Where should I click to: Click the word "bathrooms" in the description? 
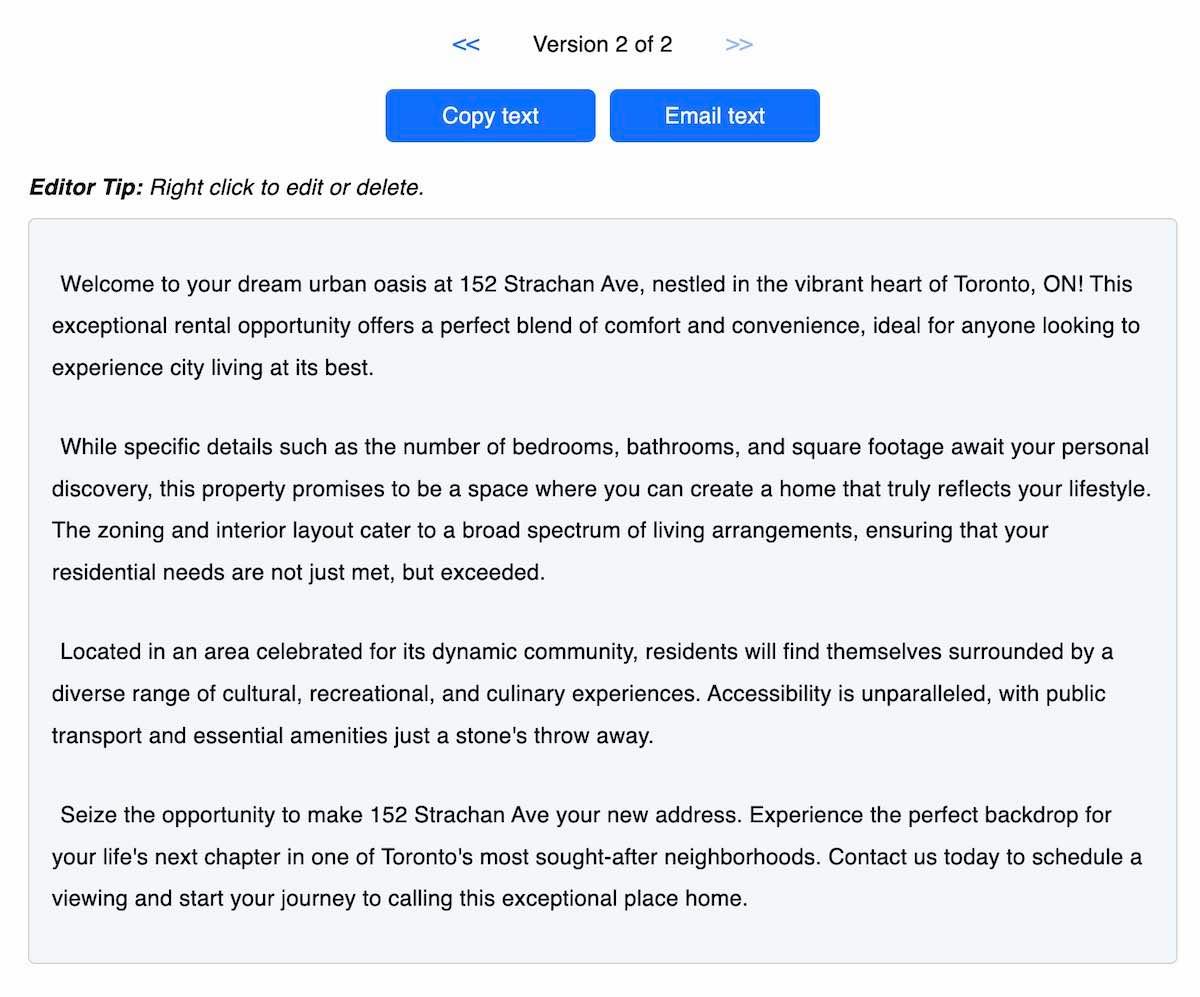pyautogui.click(x=682, y=447)
